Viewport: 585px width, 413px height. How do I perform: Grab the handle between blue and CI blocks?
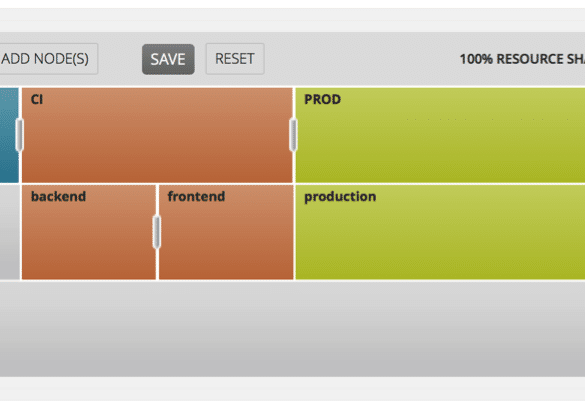pos(19,135)
